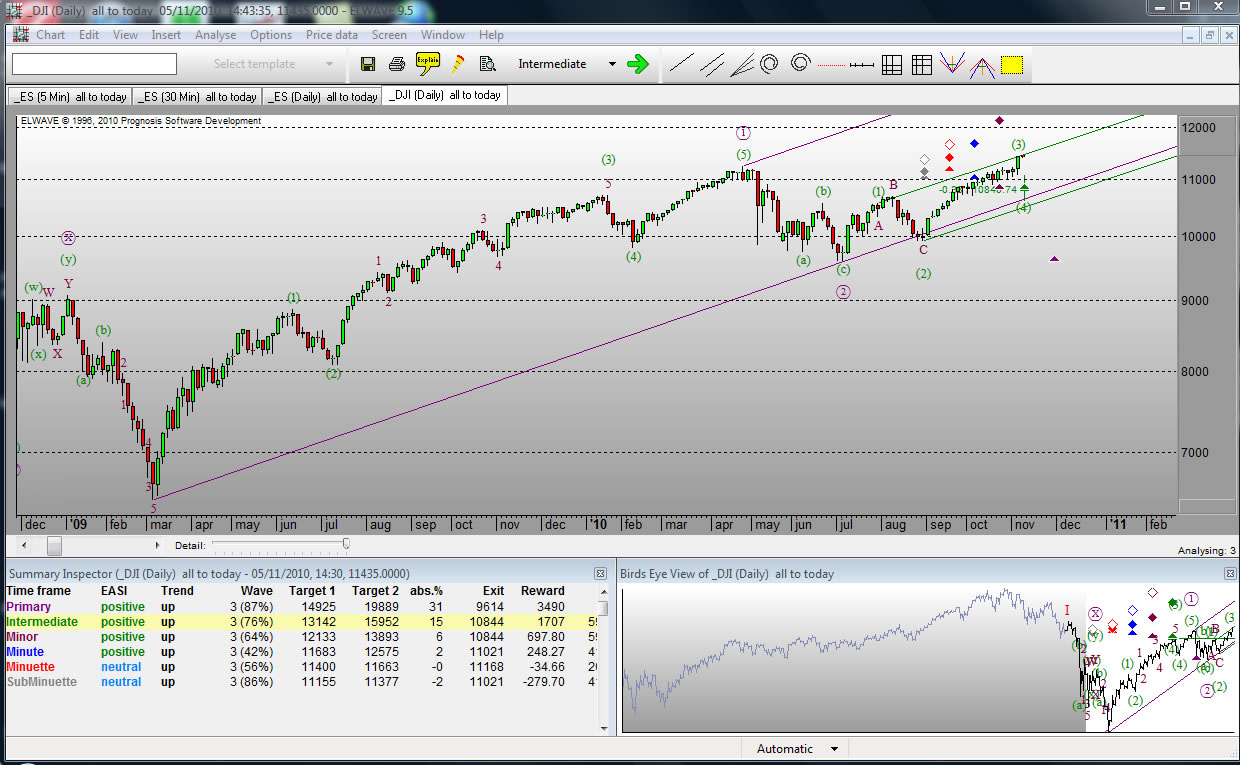
Task: Select the parallel channel lines tool
Action: [x=711, y=64]
